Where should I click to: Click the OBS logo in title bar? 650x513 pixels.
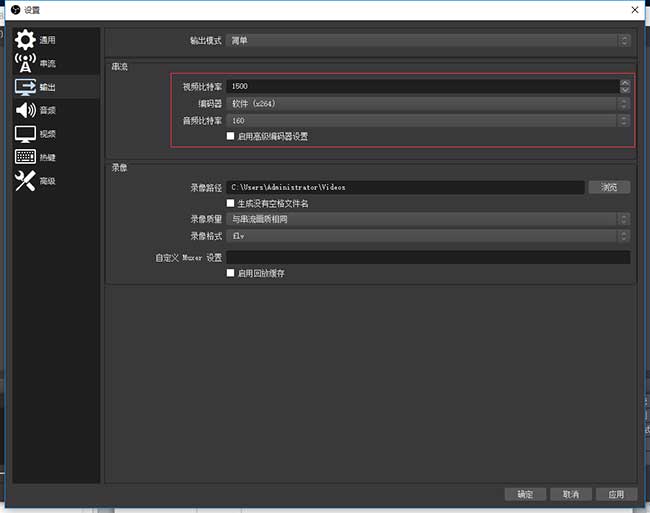[x=12, y=9]
